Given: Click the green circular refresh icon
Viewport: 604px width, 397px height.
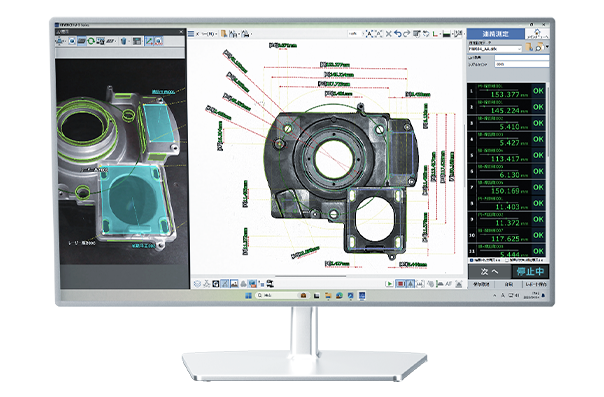Looking at the screenshot, I should tap(91, 41).
